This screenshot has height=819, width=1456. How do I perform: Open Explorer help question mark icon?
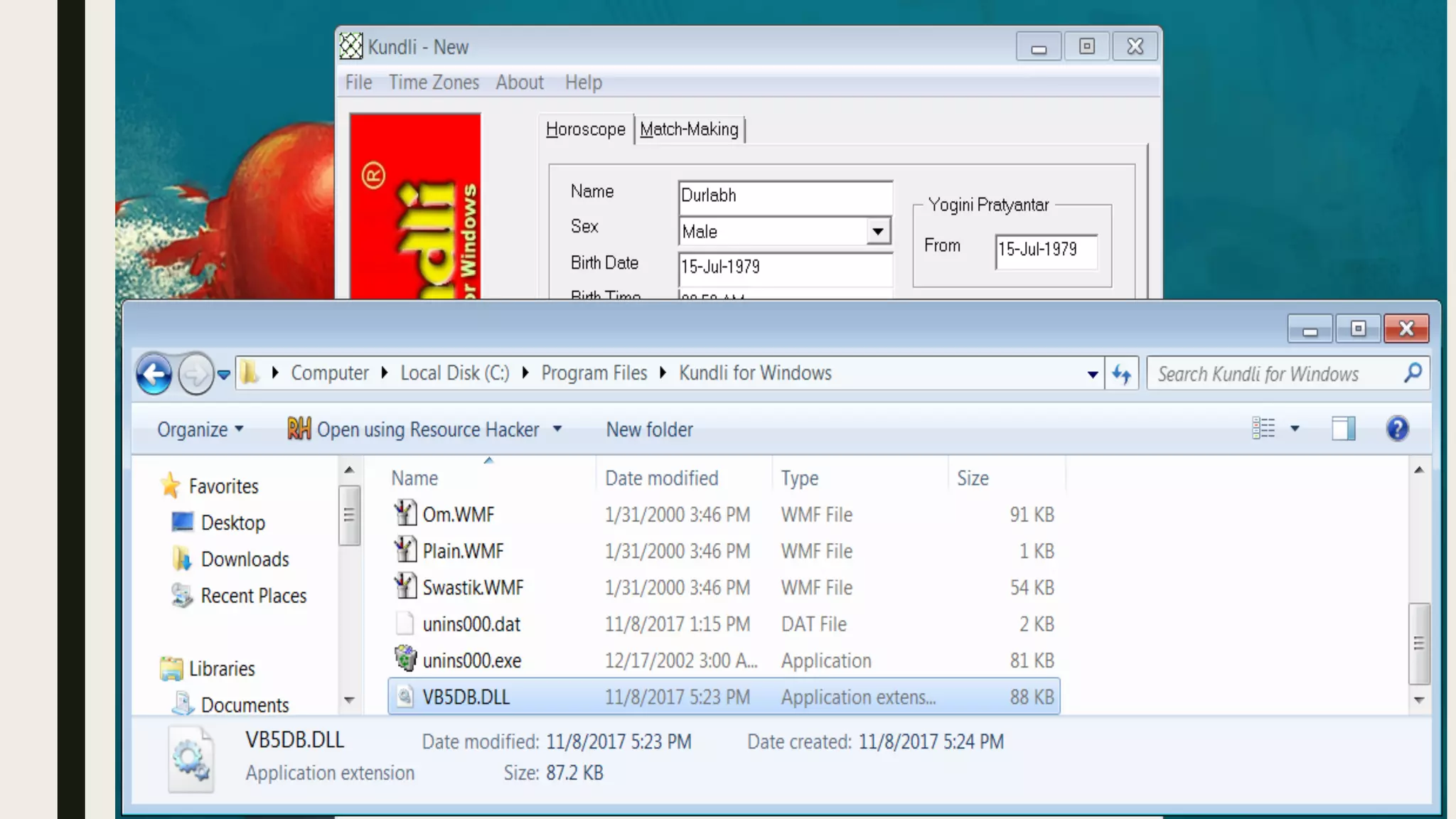[1396, 429]
